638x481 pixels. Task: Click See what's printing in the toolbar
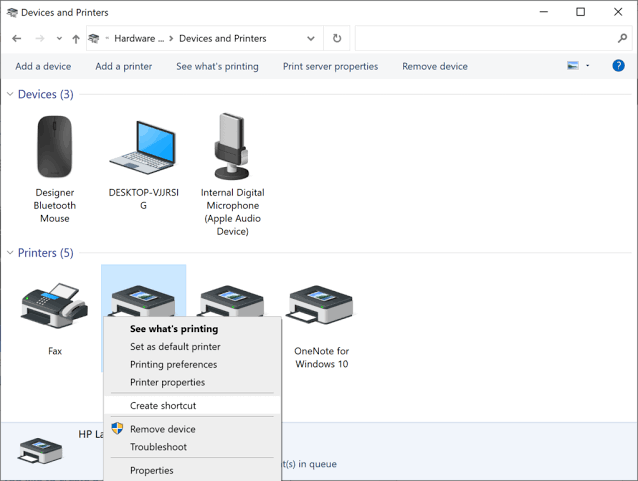217,66
